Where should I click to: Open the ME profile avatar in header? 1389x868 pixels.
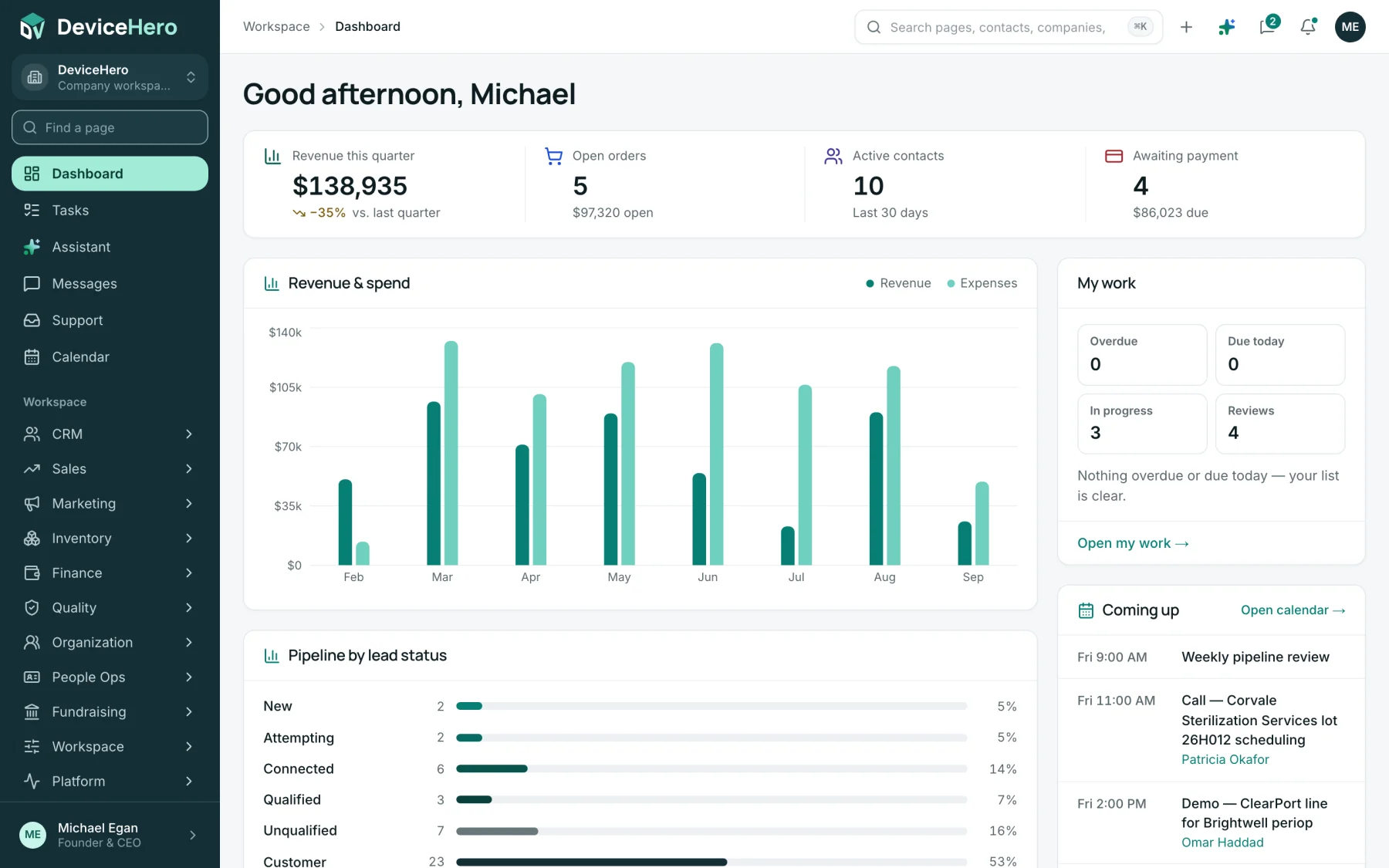[x=1350, y=27]
